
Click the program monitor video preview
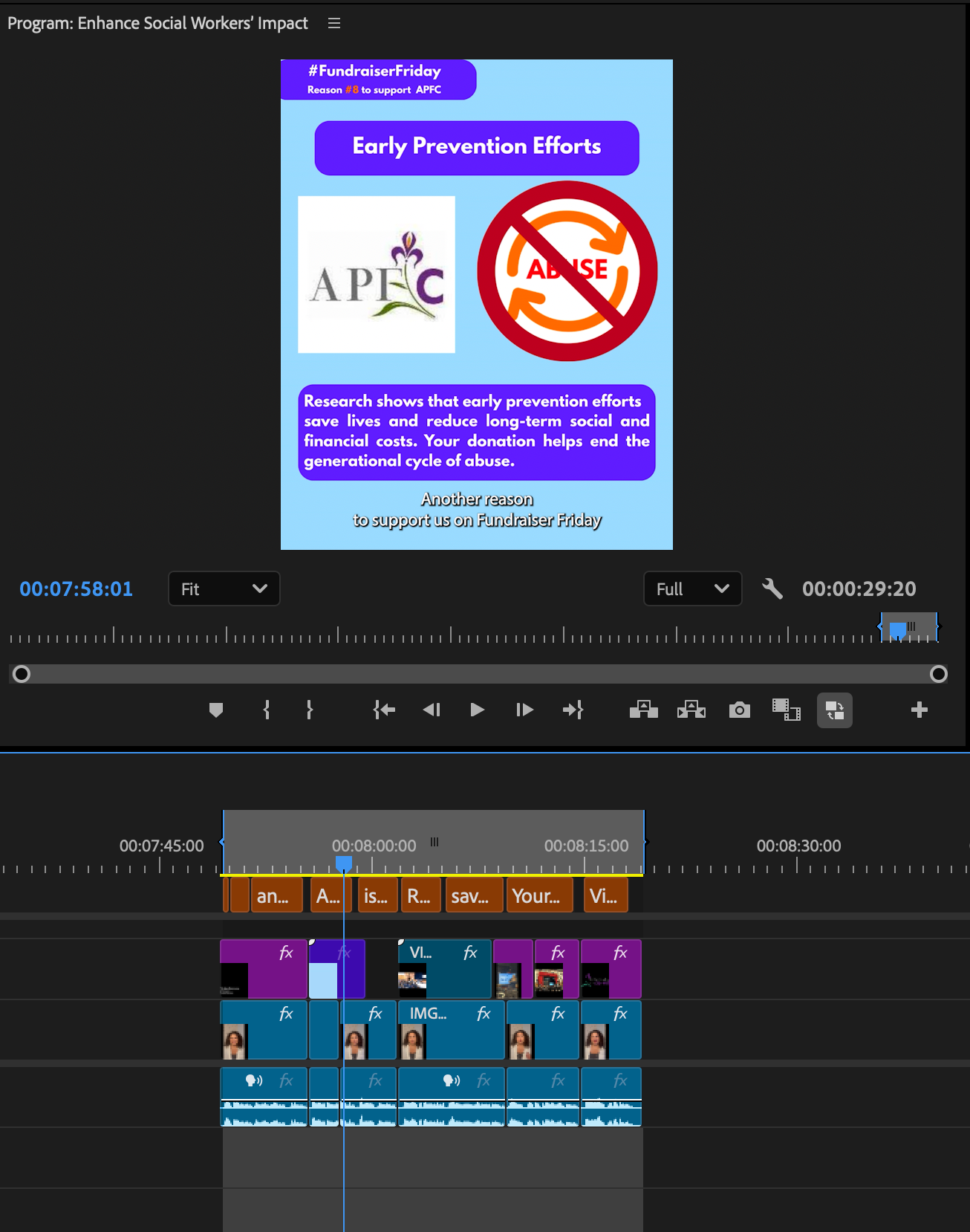tap(477, 305)
